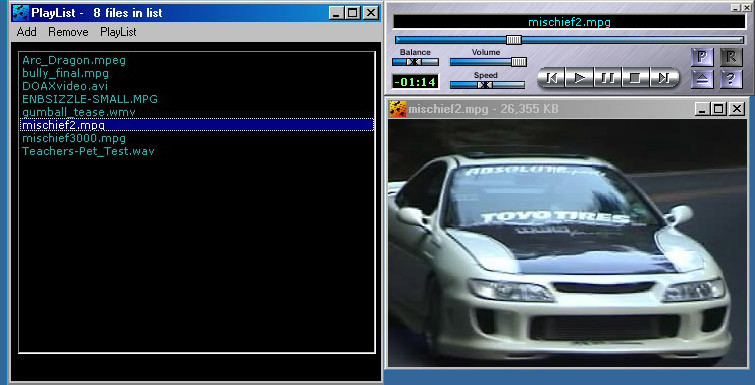Toggle the playlist window with P button
Screen dimensions: 755x385
(702, 57)
